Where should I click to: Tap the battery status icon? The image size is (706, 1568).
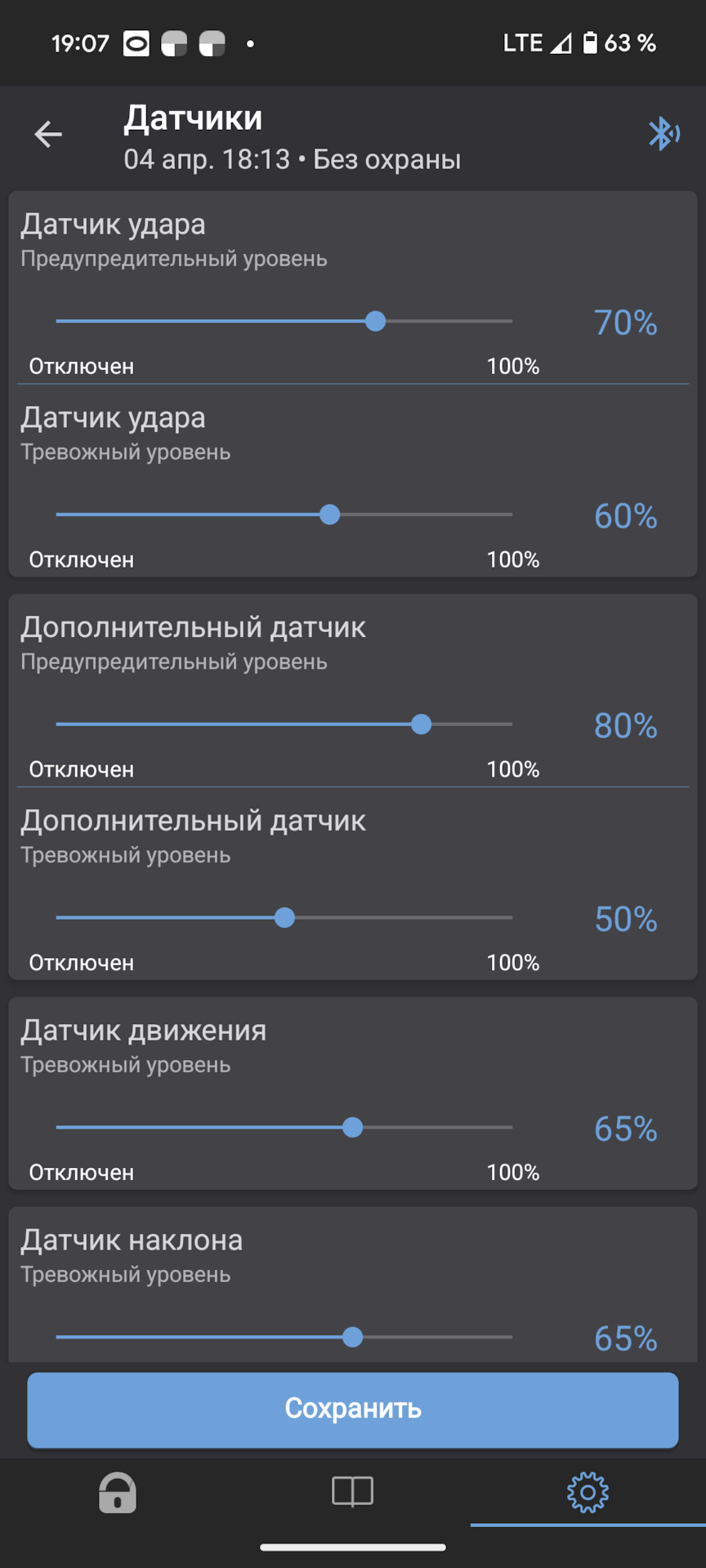pos(590,42)
